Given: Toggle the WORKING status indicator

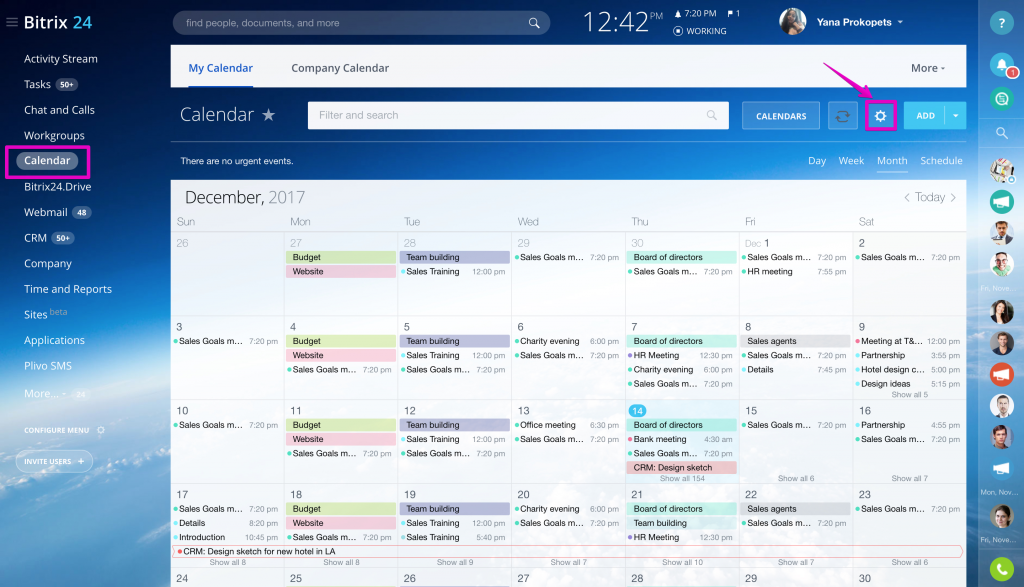Looking at the screenshot, I should click(700, 31).
